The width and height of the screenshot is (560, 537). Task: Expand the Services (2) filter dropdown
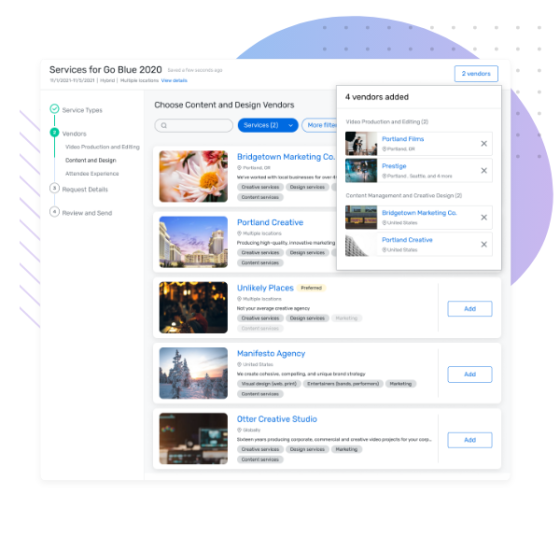pyautogui.click(x=268, y=125)
